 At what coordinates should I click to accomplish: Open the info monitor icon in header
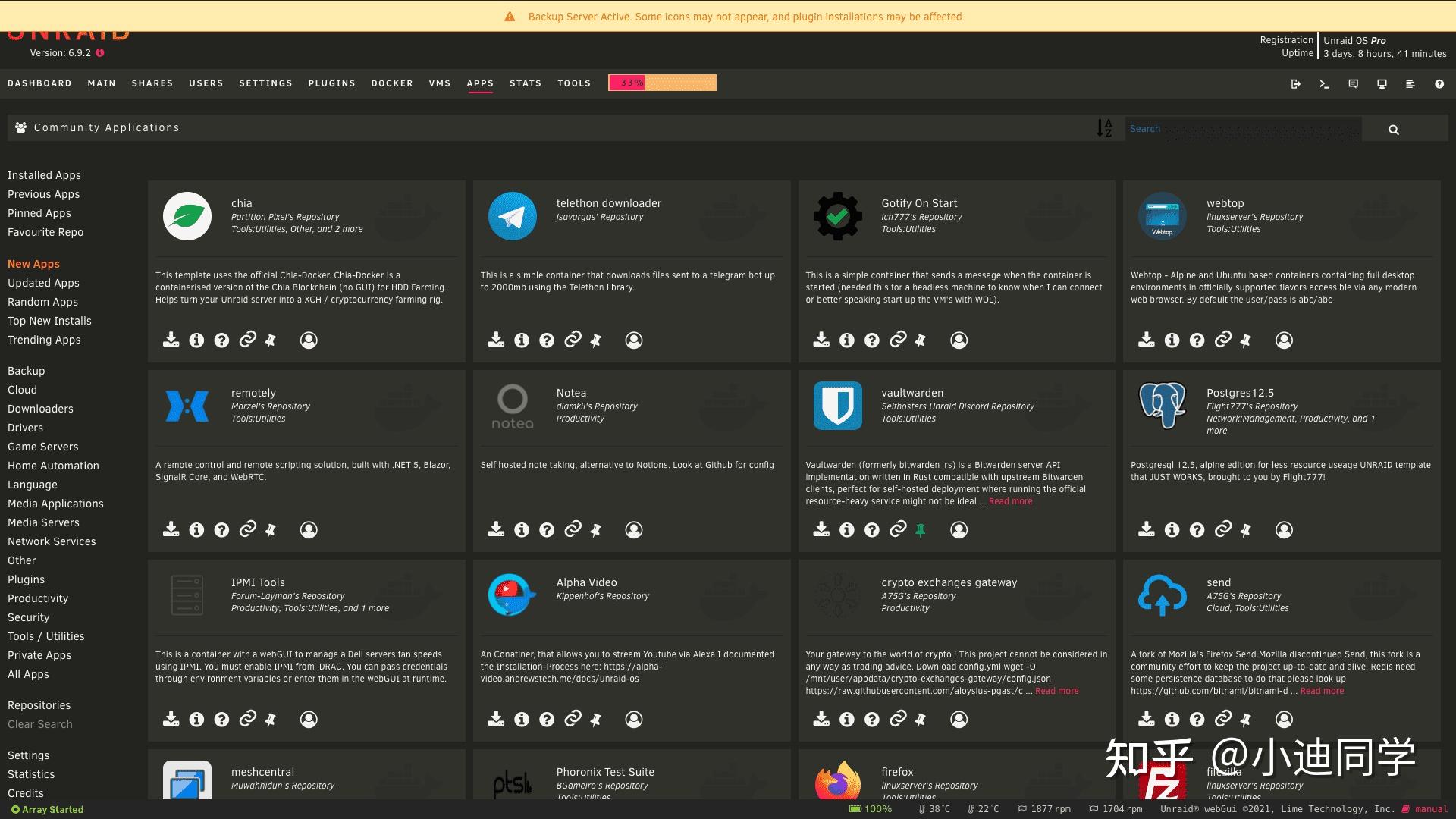(1382, 84)
